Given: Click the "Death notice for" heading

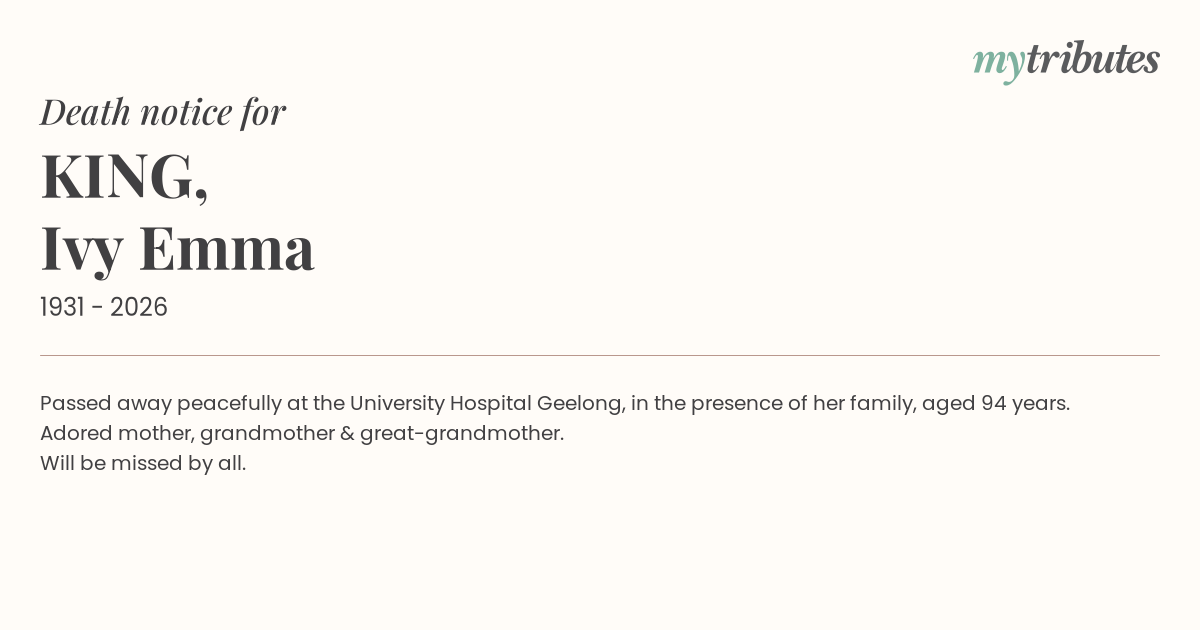Looking at the screenshot, I should 163,112.
